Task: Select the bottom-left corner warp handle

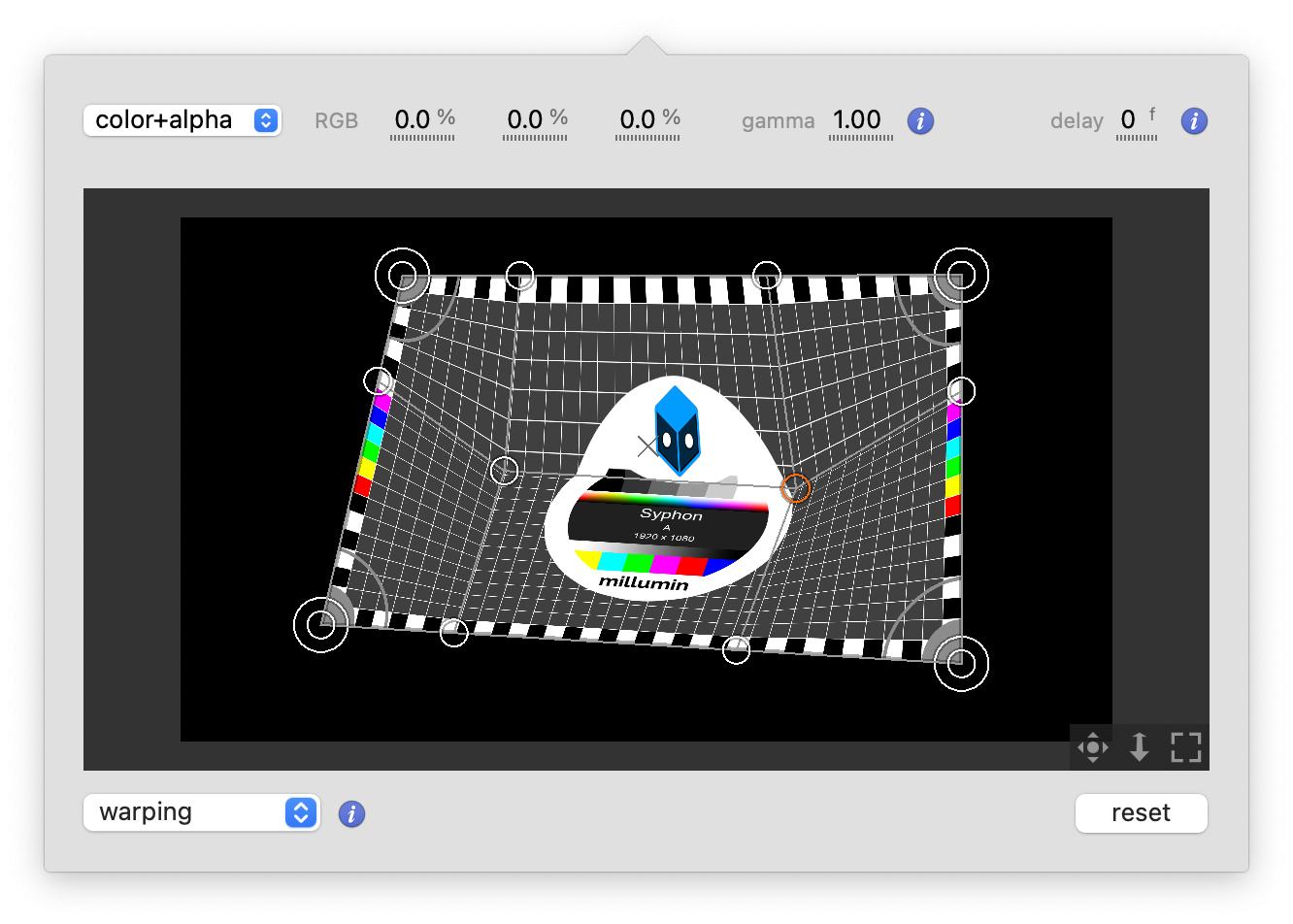Action: click(x=320, y=624)
